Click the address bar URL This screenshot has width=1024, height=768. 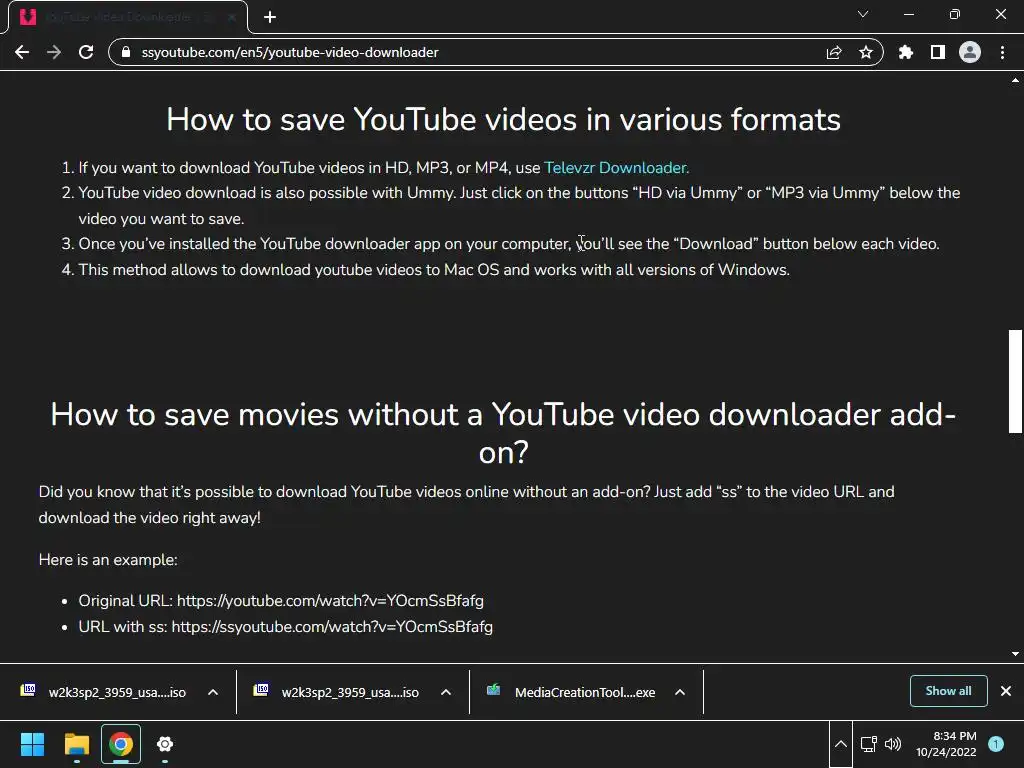tap(290, 52)
